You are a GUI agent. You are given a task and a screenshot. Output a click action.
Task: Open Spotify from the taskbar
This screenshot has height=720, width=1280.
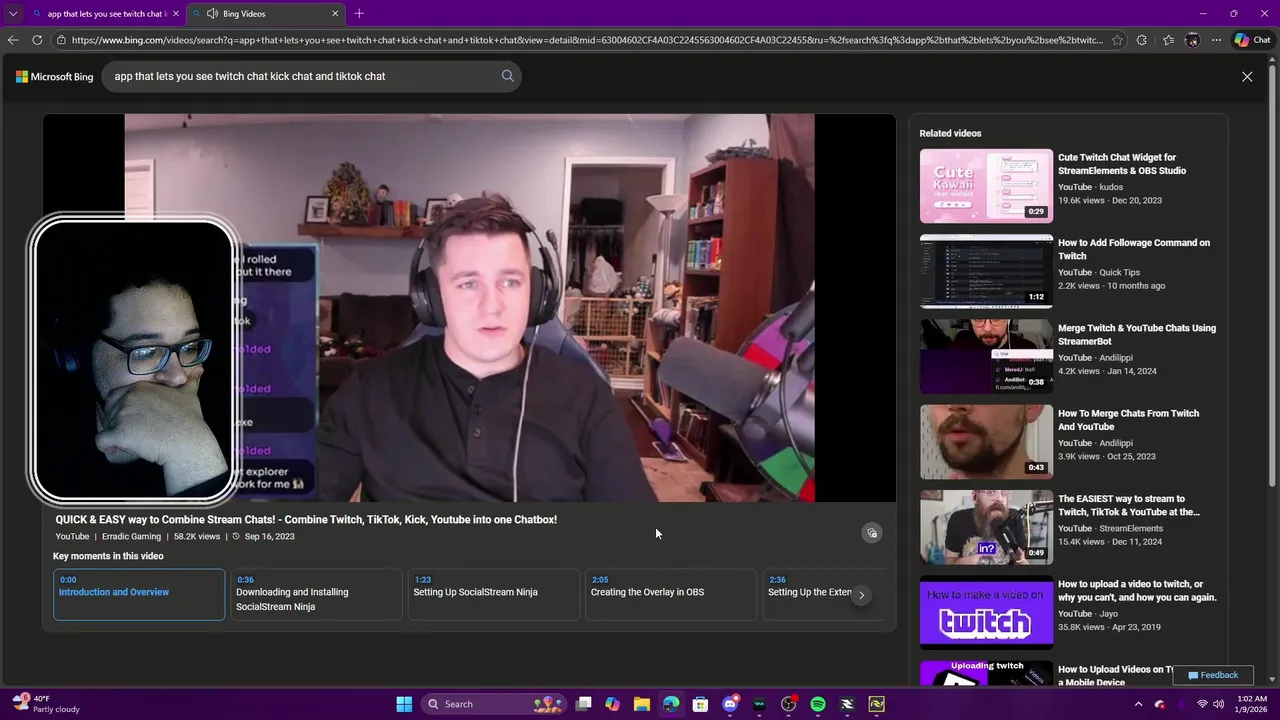818,704
